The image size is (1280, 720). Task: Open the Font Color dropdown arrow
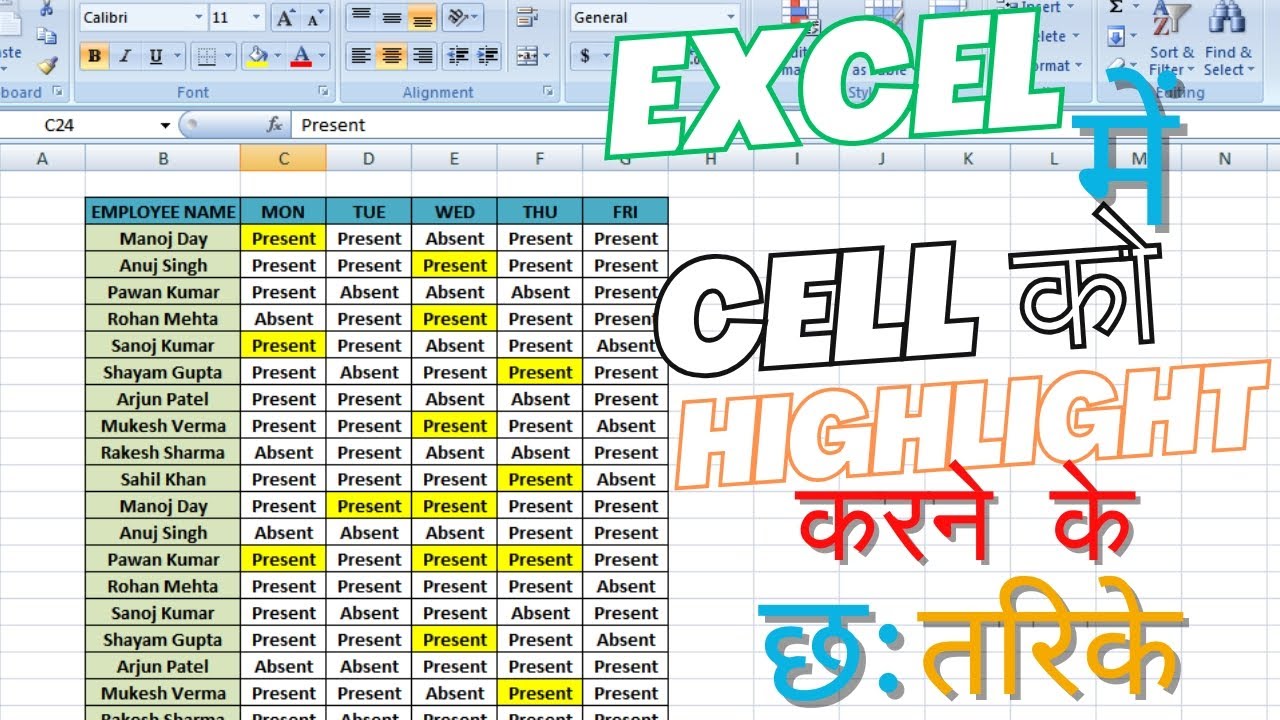tap(321, 56)
